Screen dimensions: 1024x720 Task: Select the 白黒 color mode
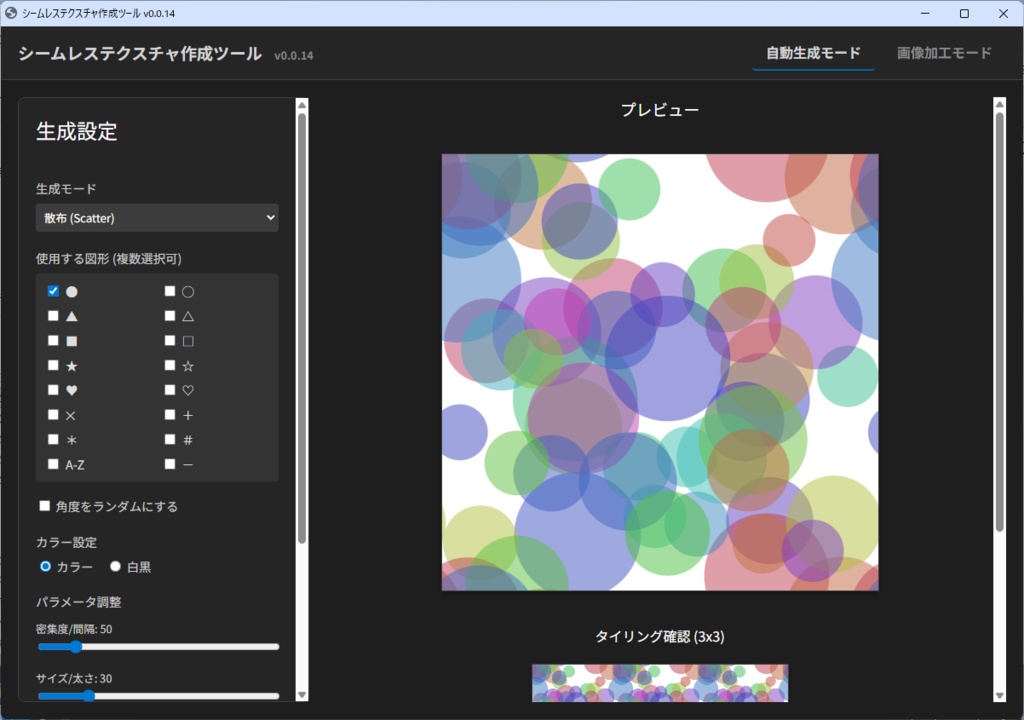114,566
